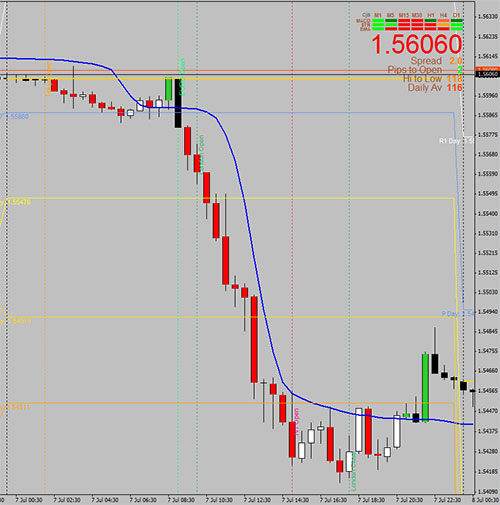Screen dimensions: 500x505
Task: Click the M30 timeframe column header
Action: tap(417, 15)
